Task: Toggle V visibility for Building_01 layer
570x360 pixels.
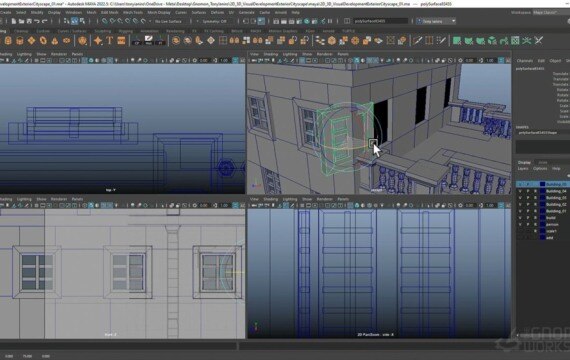Action: pos(520,211)
